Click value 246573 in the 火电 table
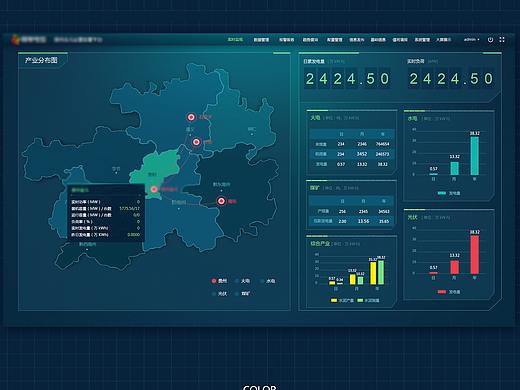520x390 pixels. tap(382, 154)
